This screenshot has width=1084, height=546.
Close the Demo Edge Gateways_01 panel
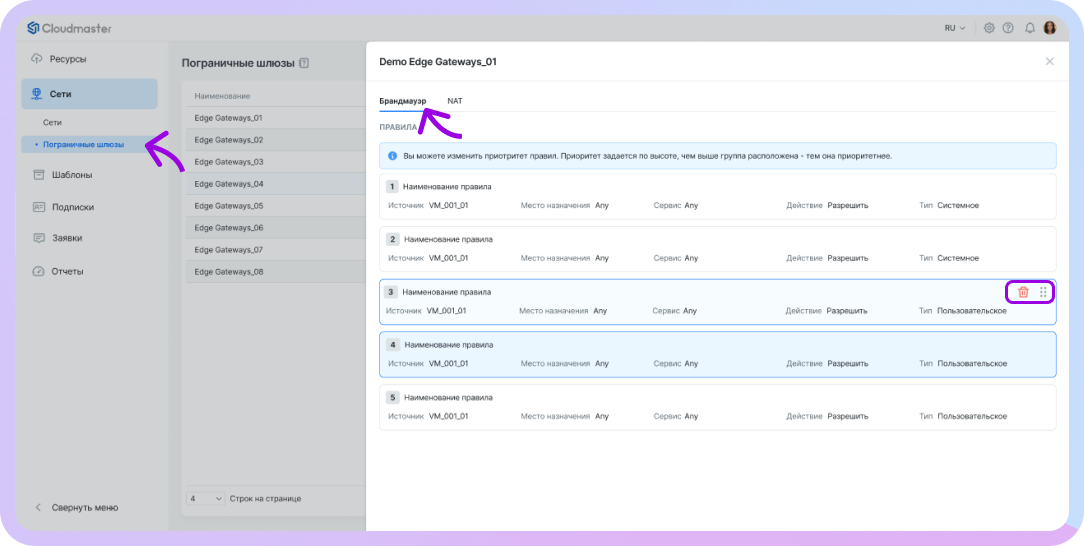(x=1049, y=62)
